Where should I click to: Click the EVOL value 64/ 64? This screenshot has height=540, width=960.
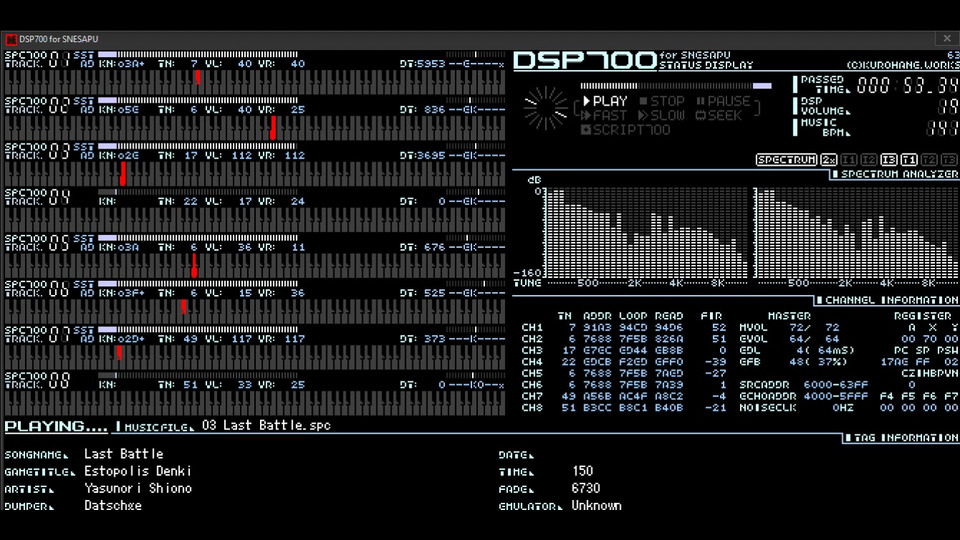(x=814, y=339)
